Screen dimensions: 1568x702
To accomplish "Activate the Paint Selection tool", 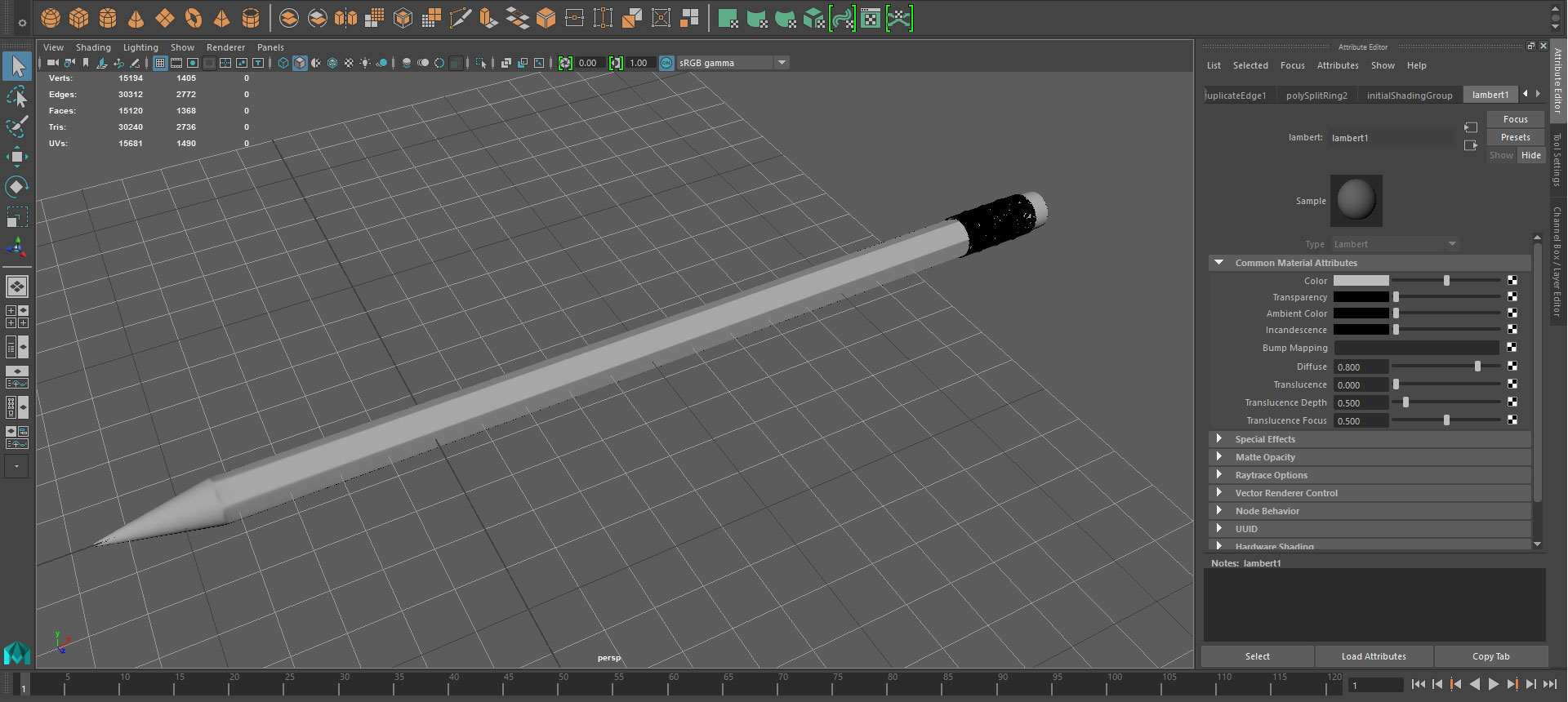I will coord(16,127).
